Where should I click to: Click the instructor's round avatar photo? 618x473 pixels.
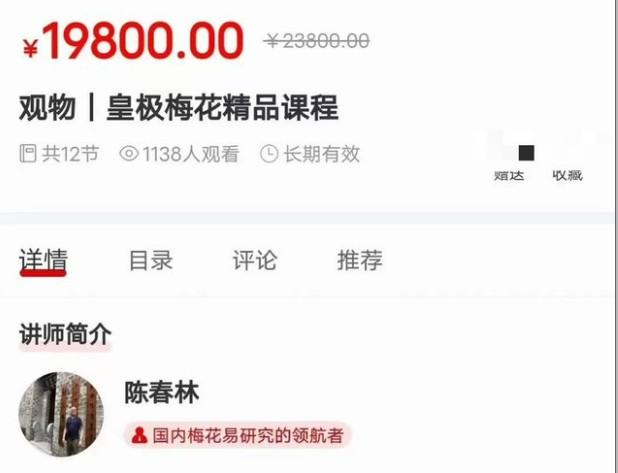coord(61,414)
